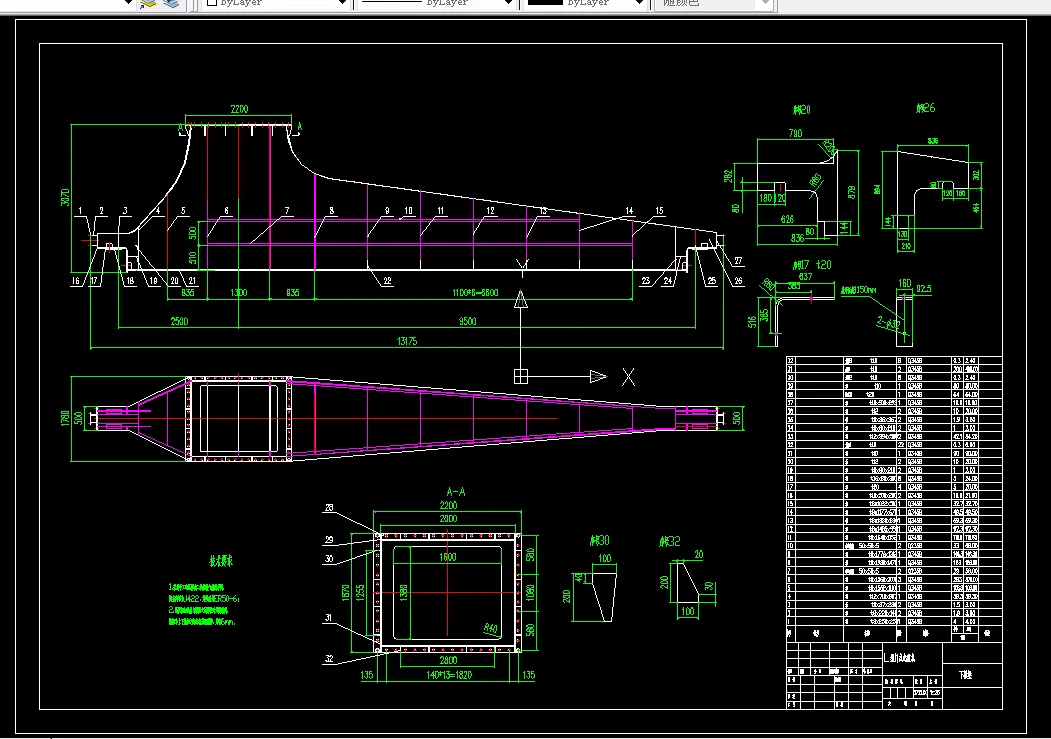Click part balloon number 15
1051x739 pixels.
pos(660,210)
